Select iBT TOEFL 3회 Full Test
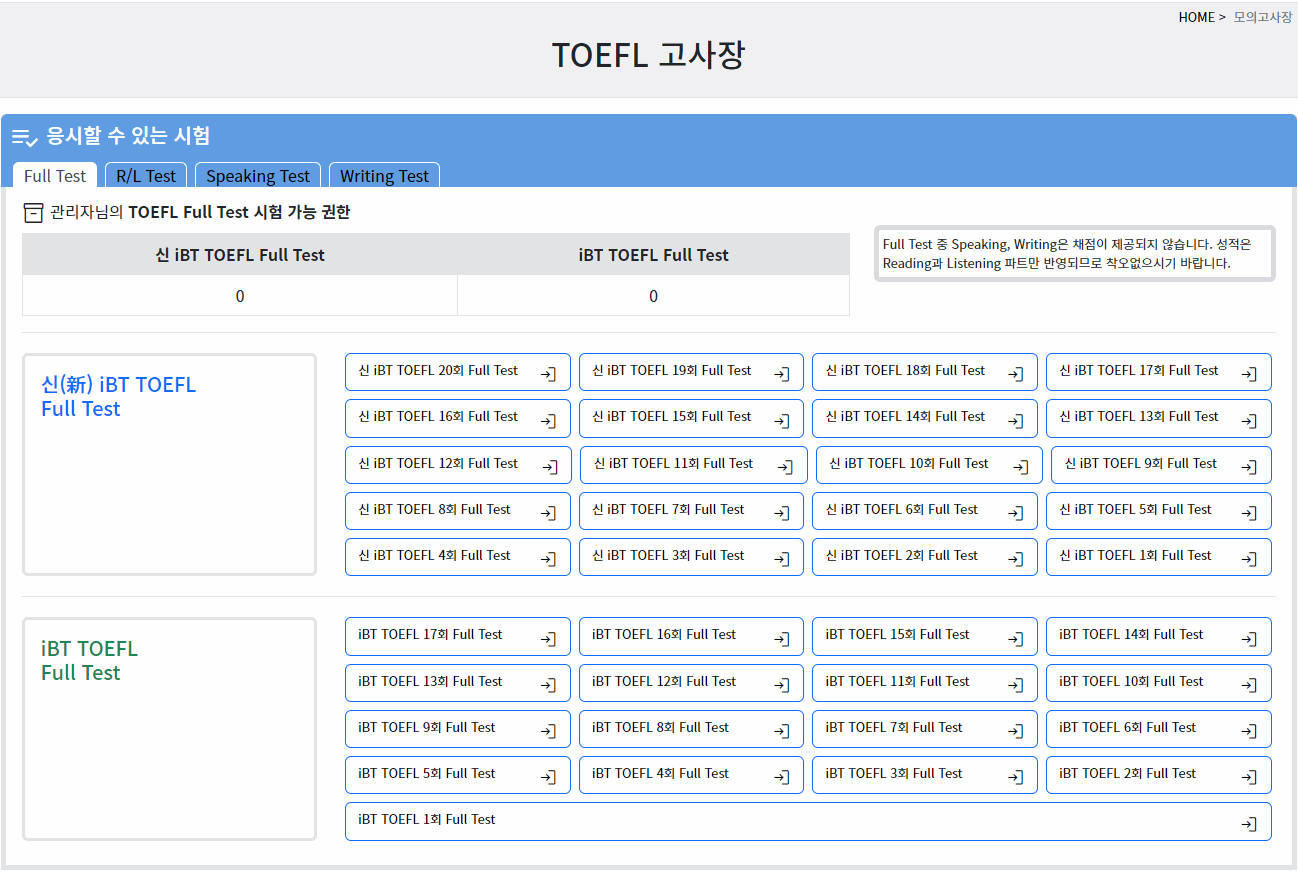1298x872 pixels. [925, 775]
